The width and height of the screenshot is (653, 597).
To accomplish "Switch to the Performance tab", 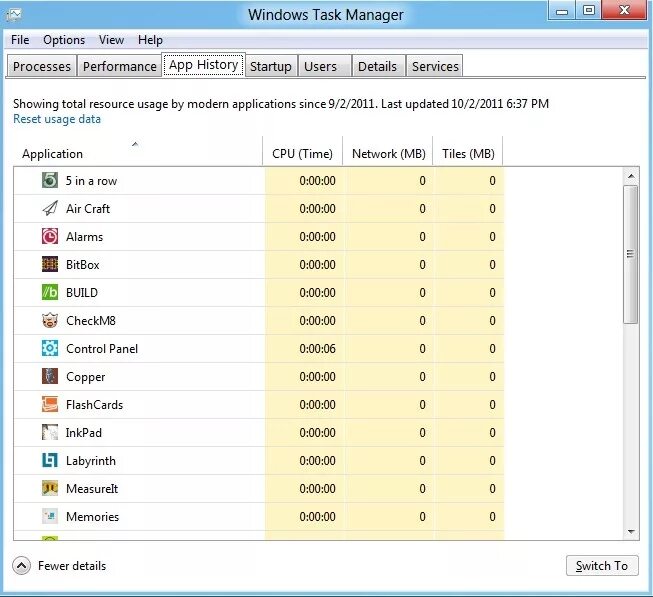I will click(120, 66).
